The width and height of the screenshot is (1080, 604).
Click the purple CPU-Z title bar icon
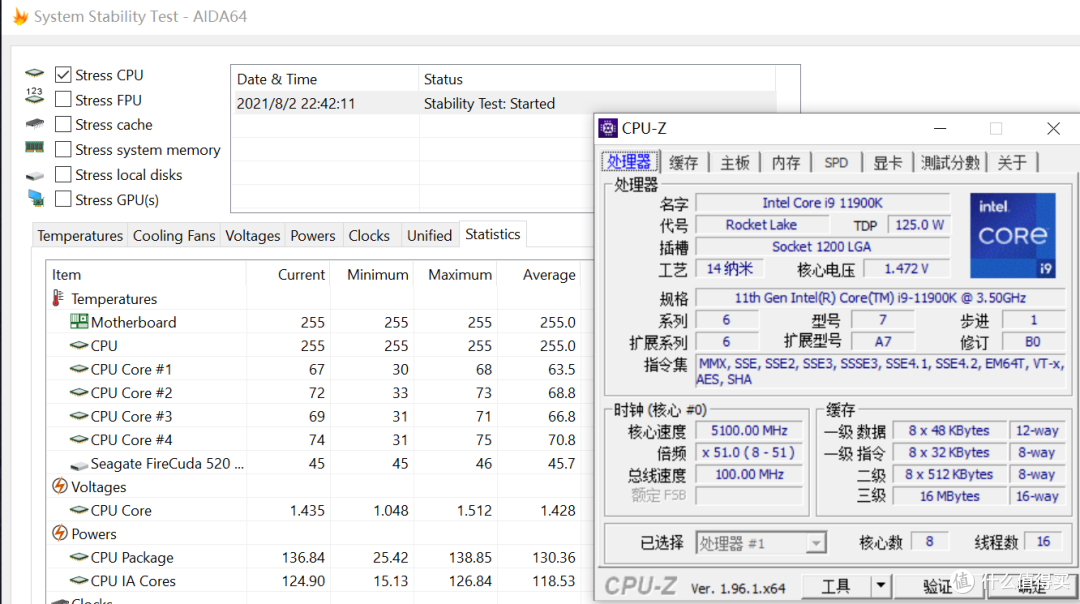[608, 128]
